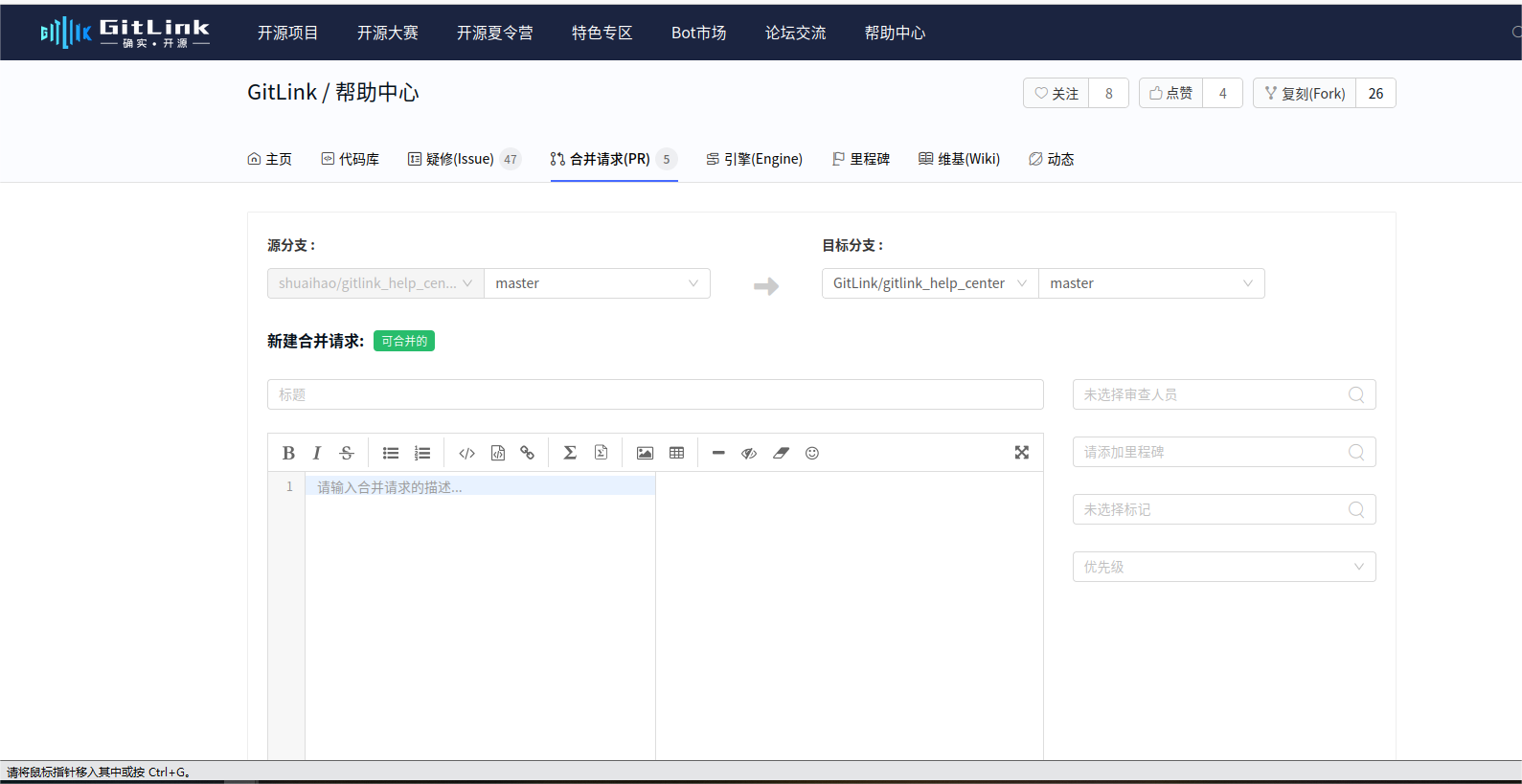The image size is (1522, 784).
Task: Open the watcher count 8
Action: 1109,93
